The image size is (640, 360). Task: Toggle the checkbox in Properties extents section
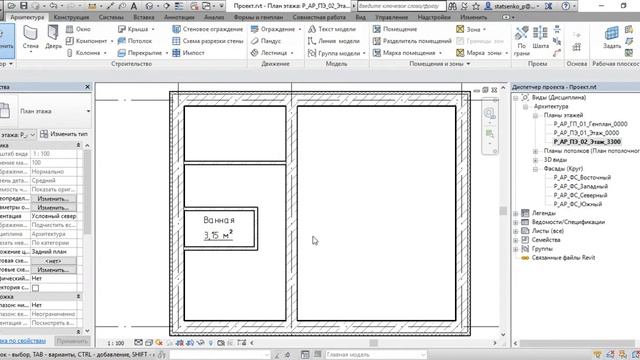point(36,288)
